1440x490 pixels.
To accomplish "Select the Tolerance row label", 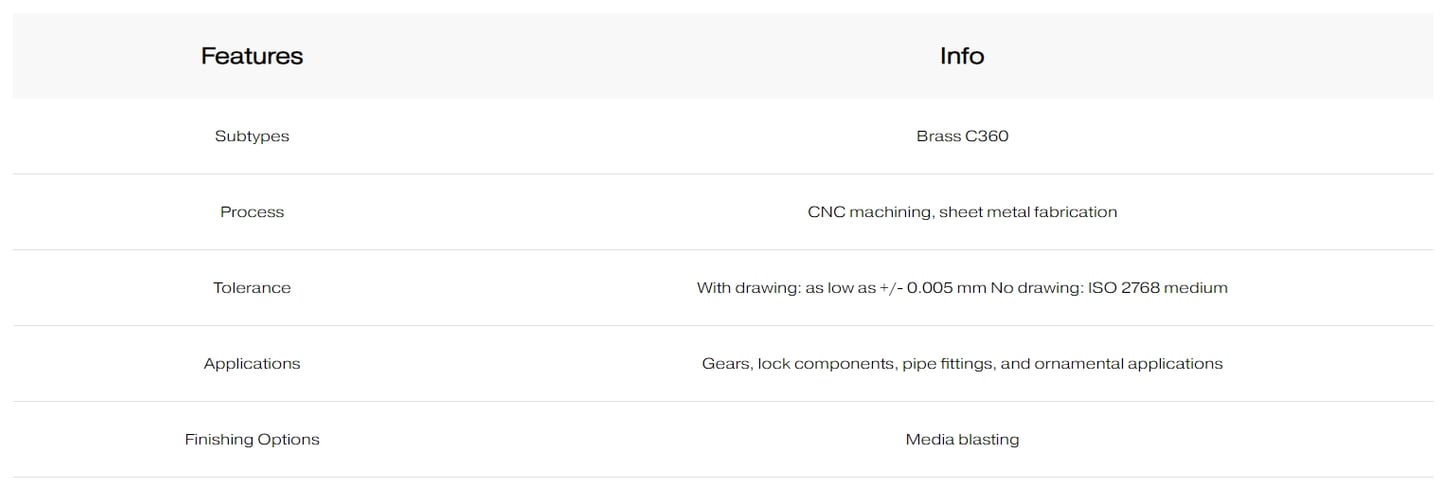I will pos(252,288).
